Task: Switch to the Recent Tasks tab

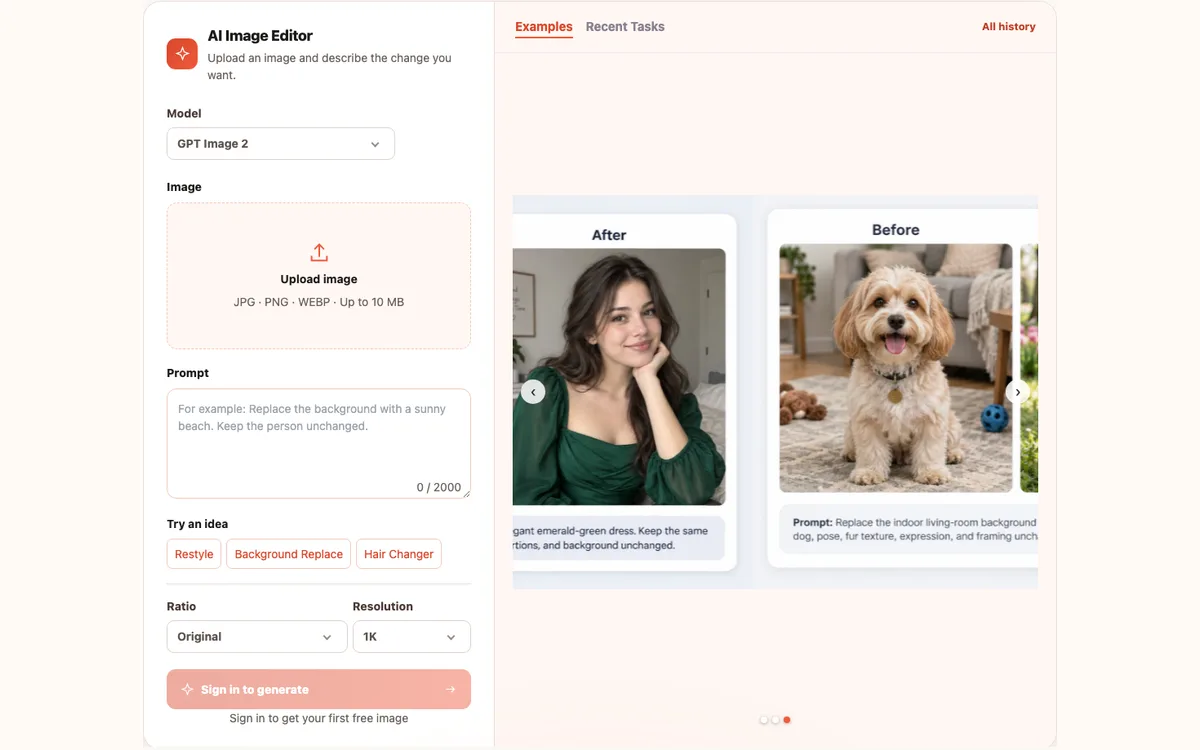Action: pyautogui.click(x=625, y=27)
